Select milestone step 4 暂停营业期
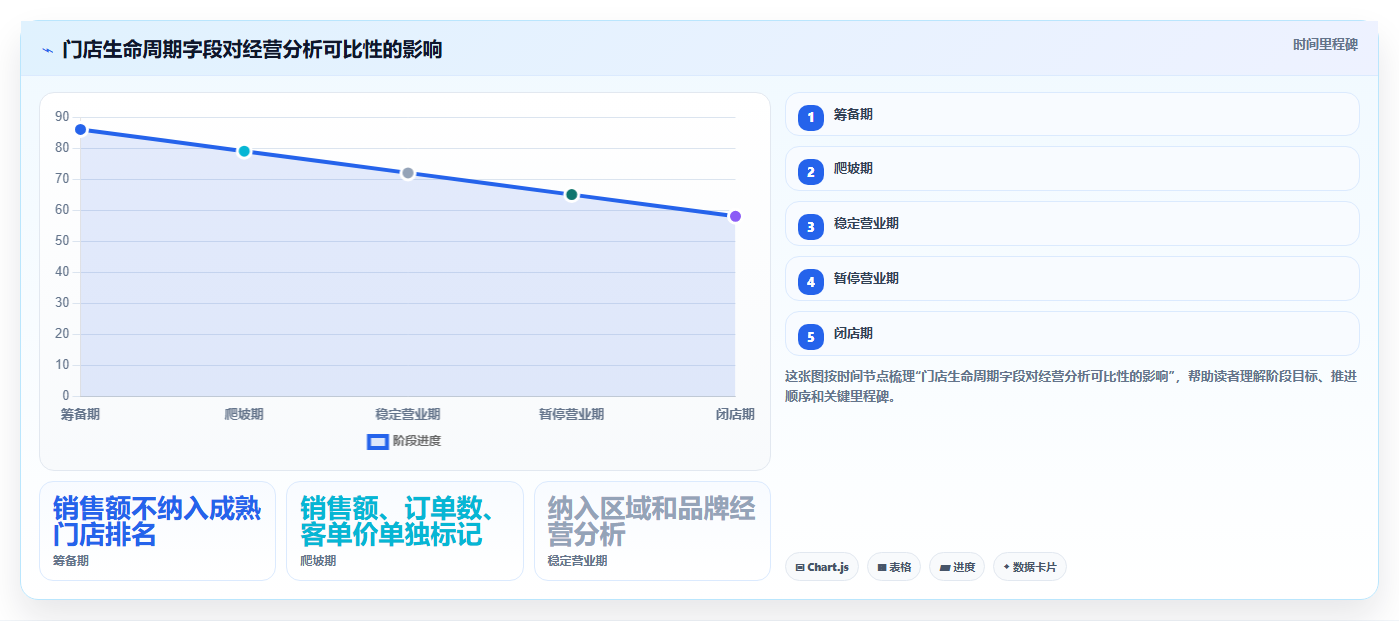This screenshot has width=1399, height=621. [x=1072, y=278]
